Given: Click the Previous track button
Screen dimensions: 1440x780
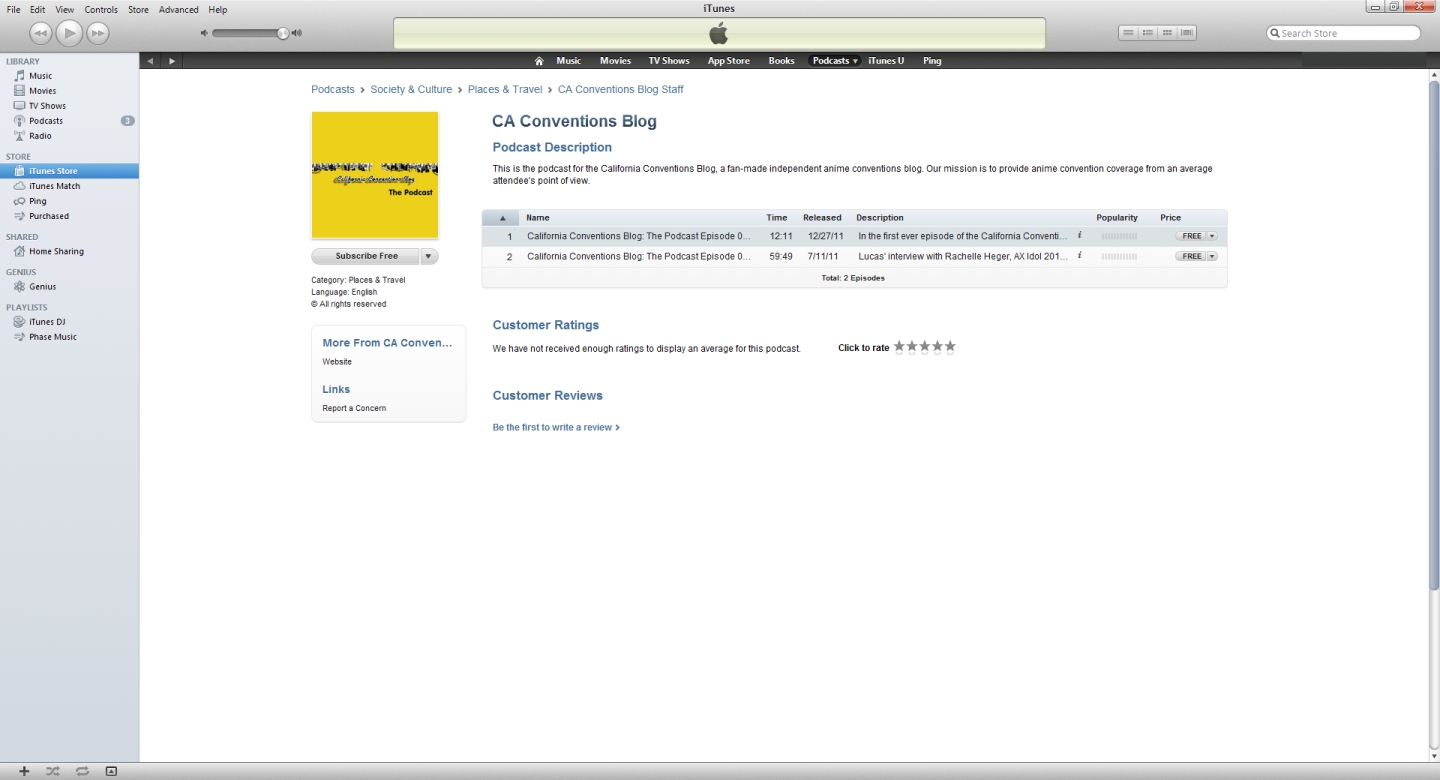Looking at the screenshot, I should point(40,33).
